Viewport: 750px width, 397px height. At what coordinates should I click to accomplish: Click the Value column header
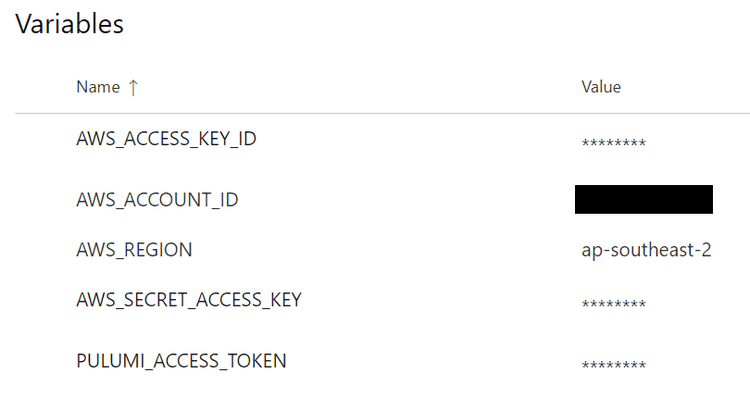click(601, 87)
